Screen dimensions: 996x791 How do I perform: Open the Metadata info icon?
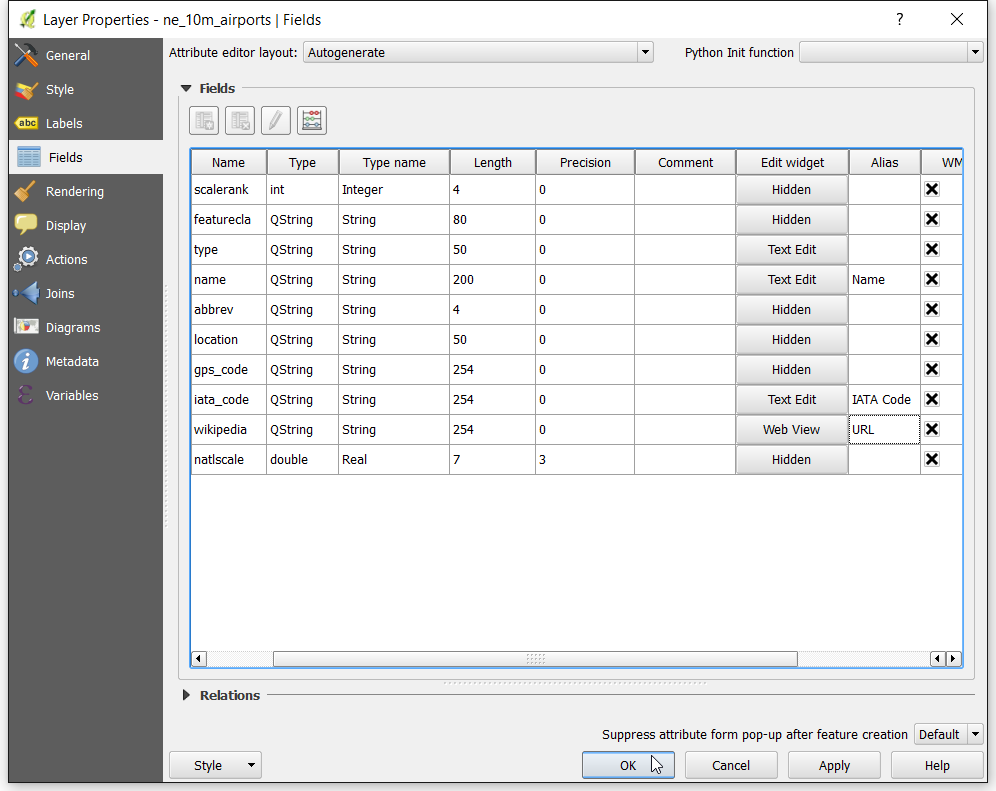point(26,361)
